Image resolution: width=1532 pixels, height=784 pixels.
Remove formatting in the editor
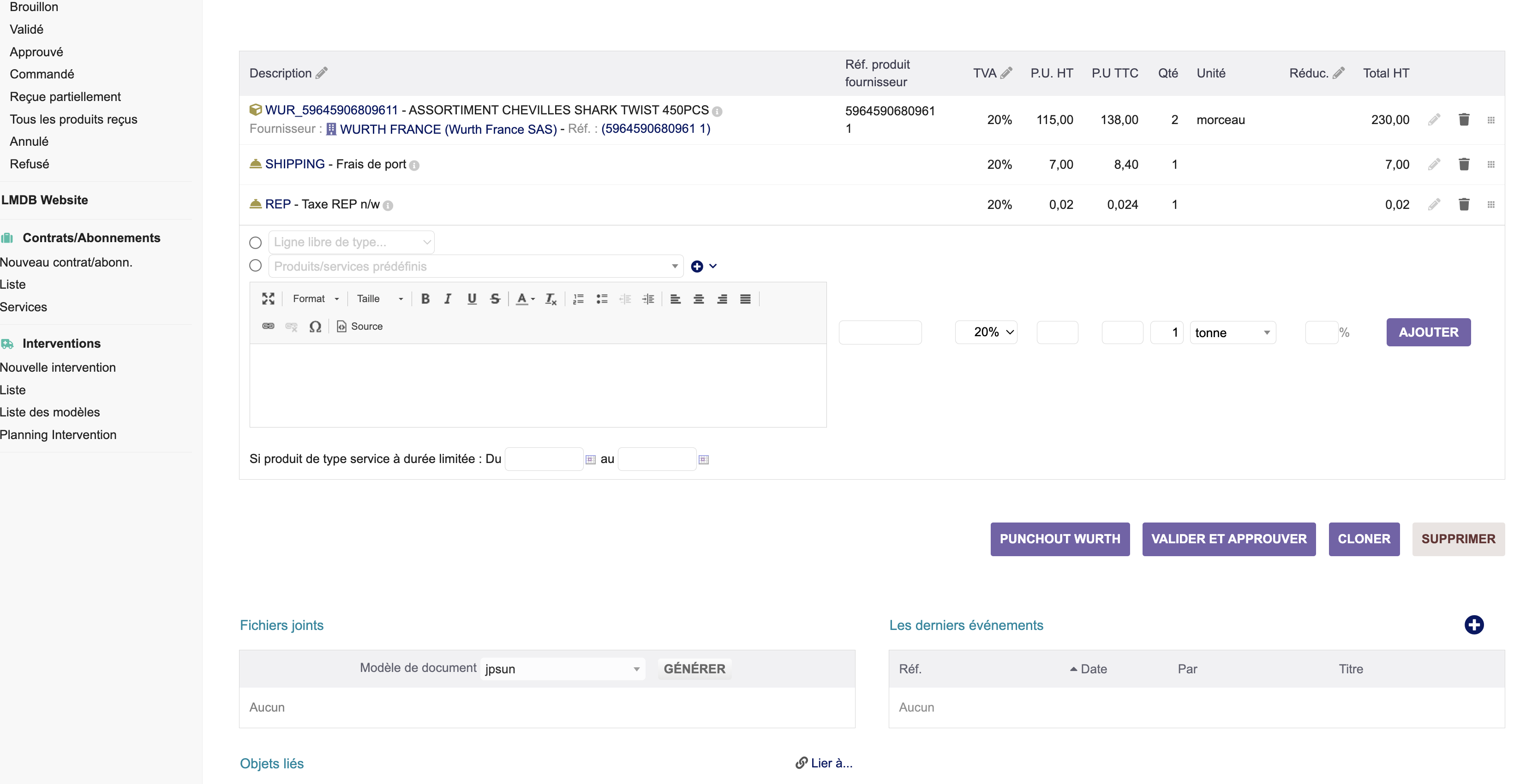click(551, 299)
